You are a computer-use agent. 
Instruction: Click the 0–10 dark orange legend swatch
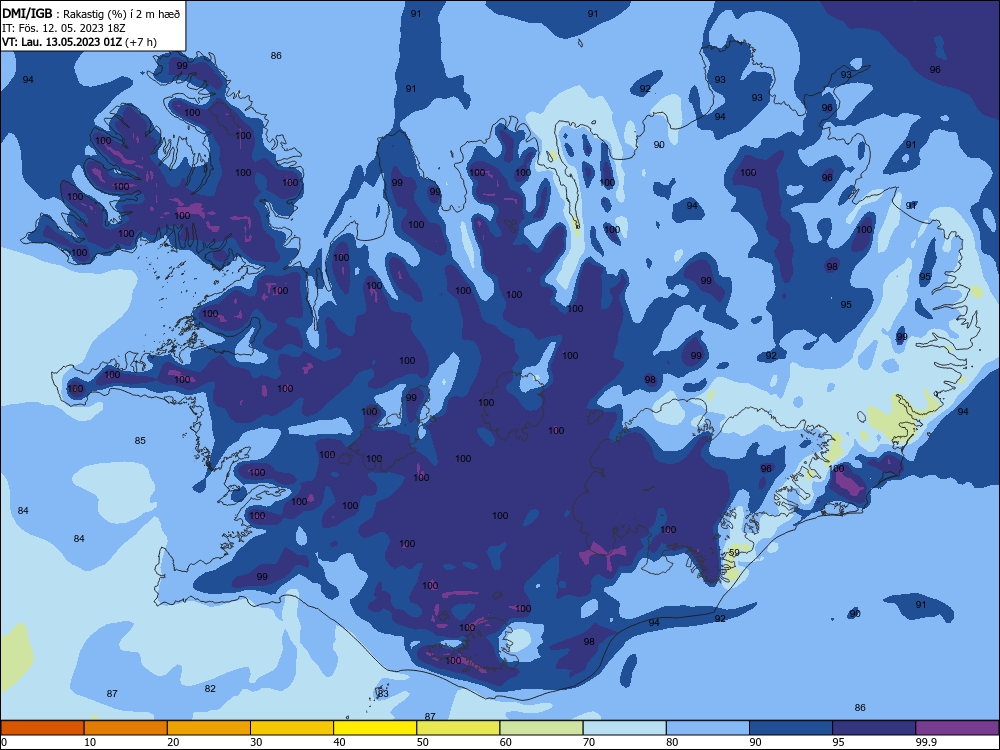[42, 728]
